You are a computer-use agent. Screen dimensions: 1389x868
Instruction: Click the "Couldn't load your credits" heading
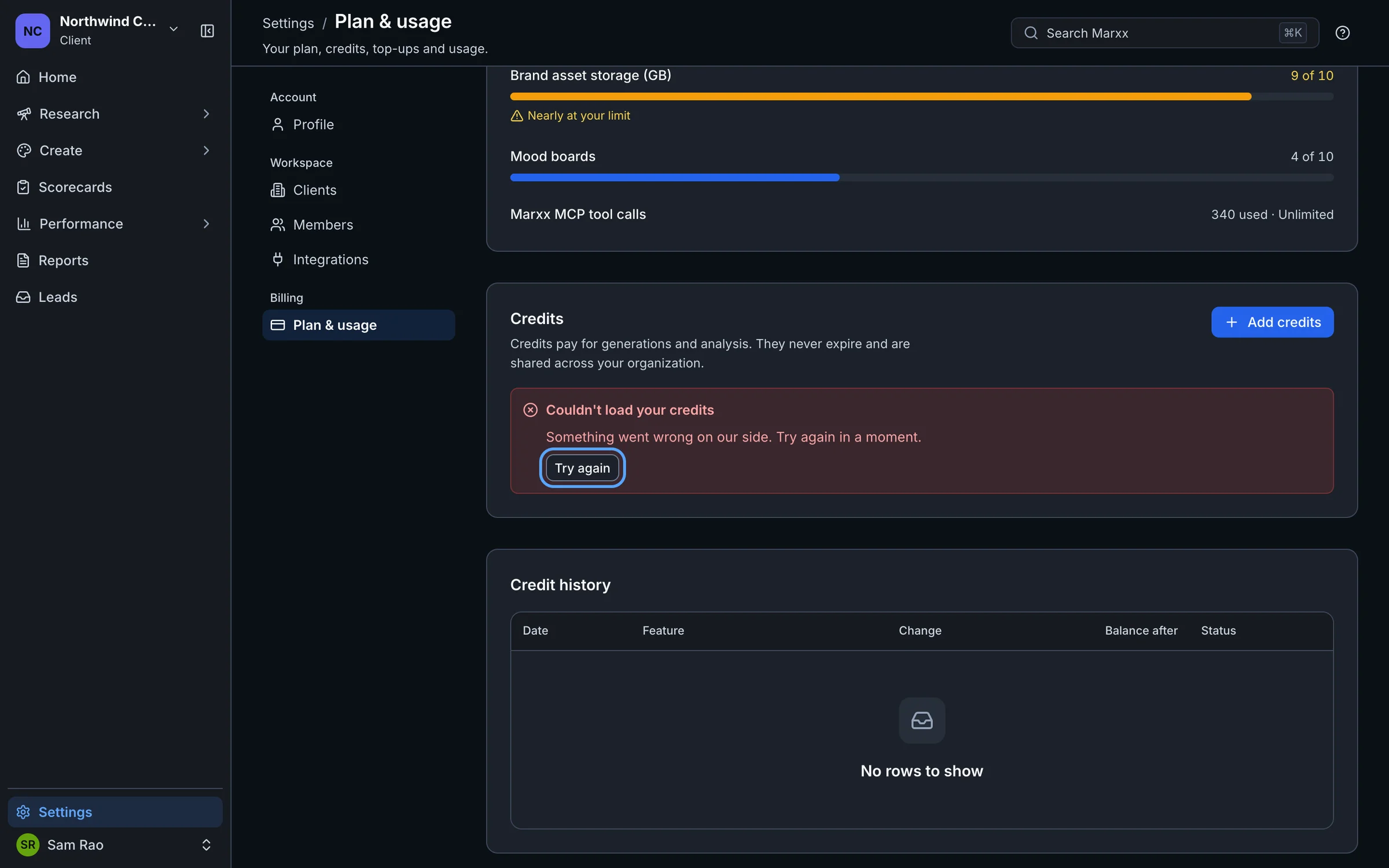coord(630,410)
